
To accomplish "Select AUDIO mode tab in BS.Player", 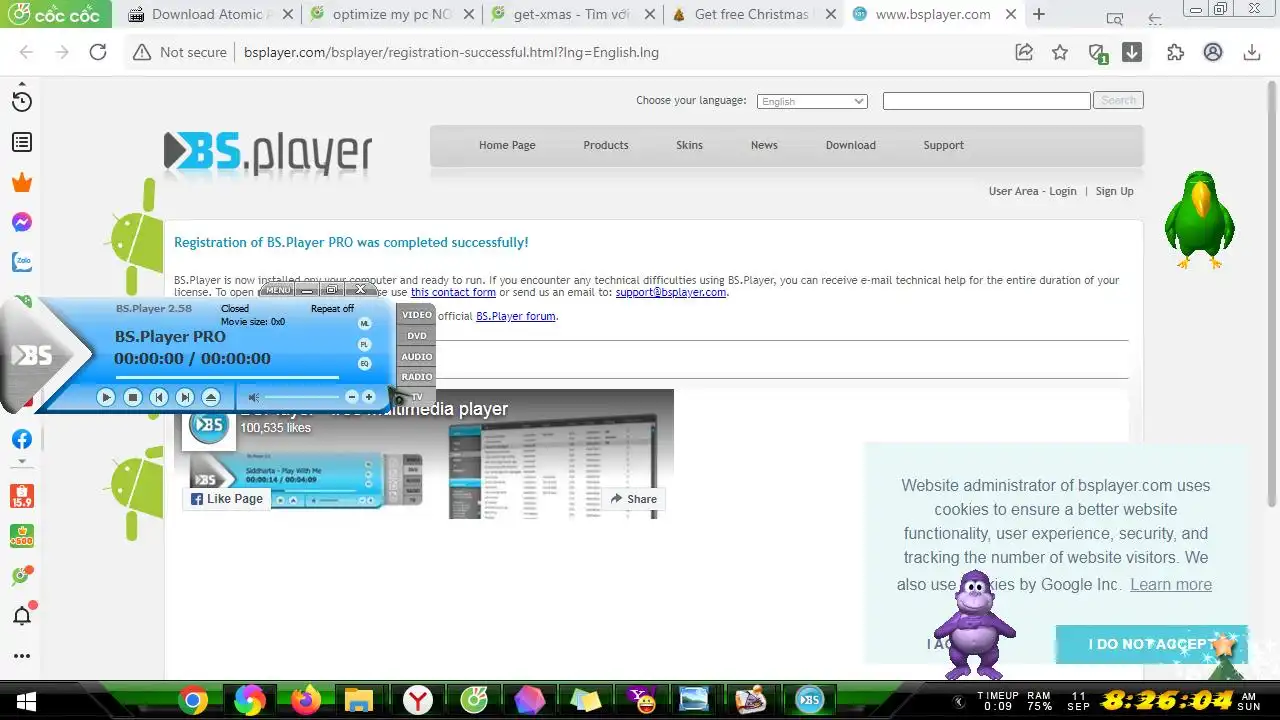I will (417, 357).
